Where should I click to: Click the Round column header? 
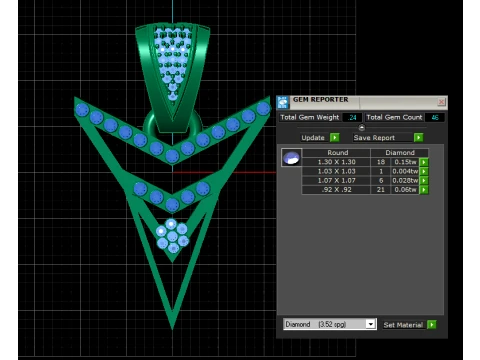coord(337,153)
